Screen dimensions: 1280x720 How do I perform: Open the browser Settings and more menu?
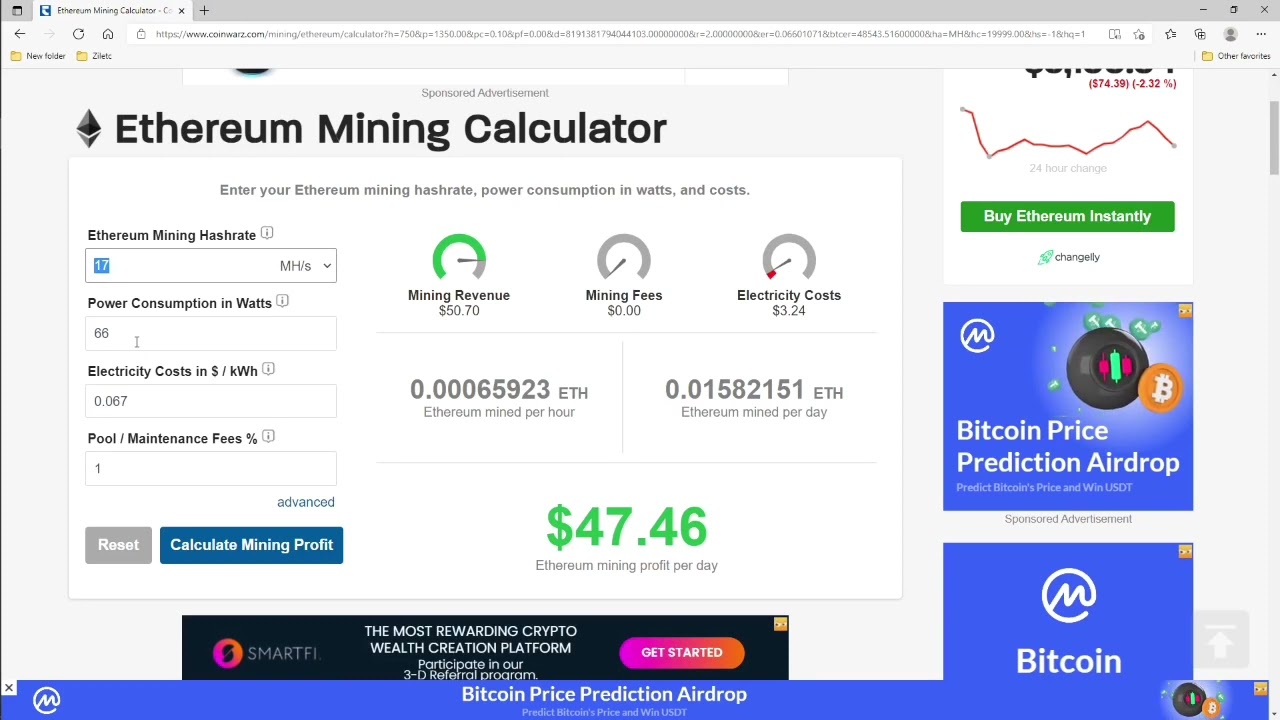point(1261,34)
